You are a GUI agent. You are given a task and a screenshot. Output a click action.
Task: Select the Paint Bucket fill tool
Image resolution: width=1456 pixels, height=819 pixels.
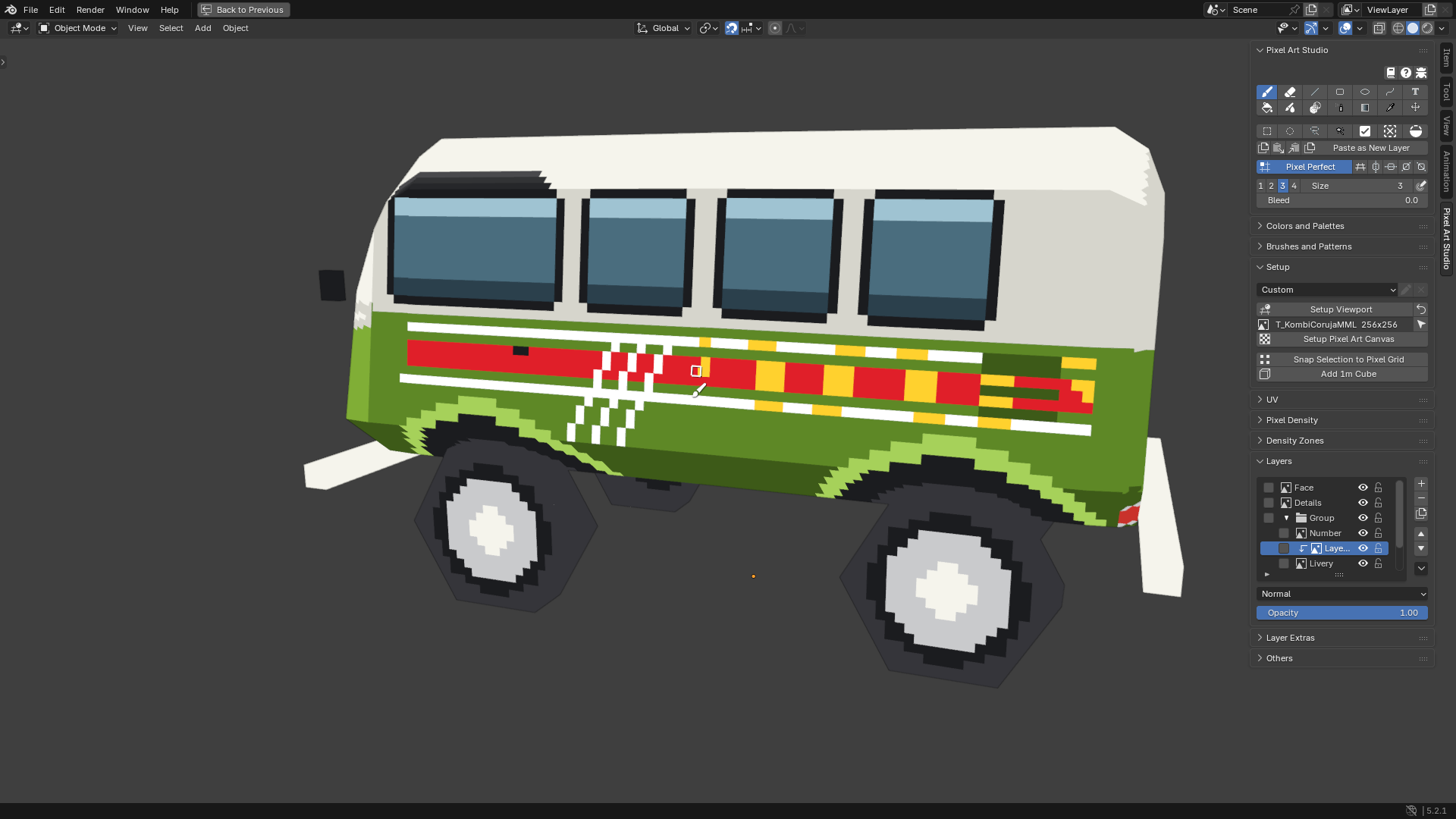pyautogui.click(x=1267, y=108)
